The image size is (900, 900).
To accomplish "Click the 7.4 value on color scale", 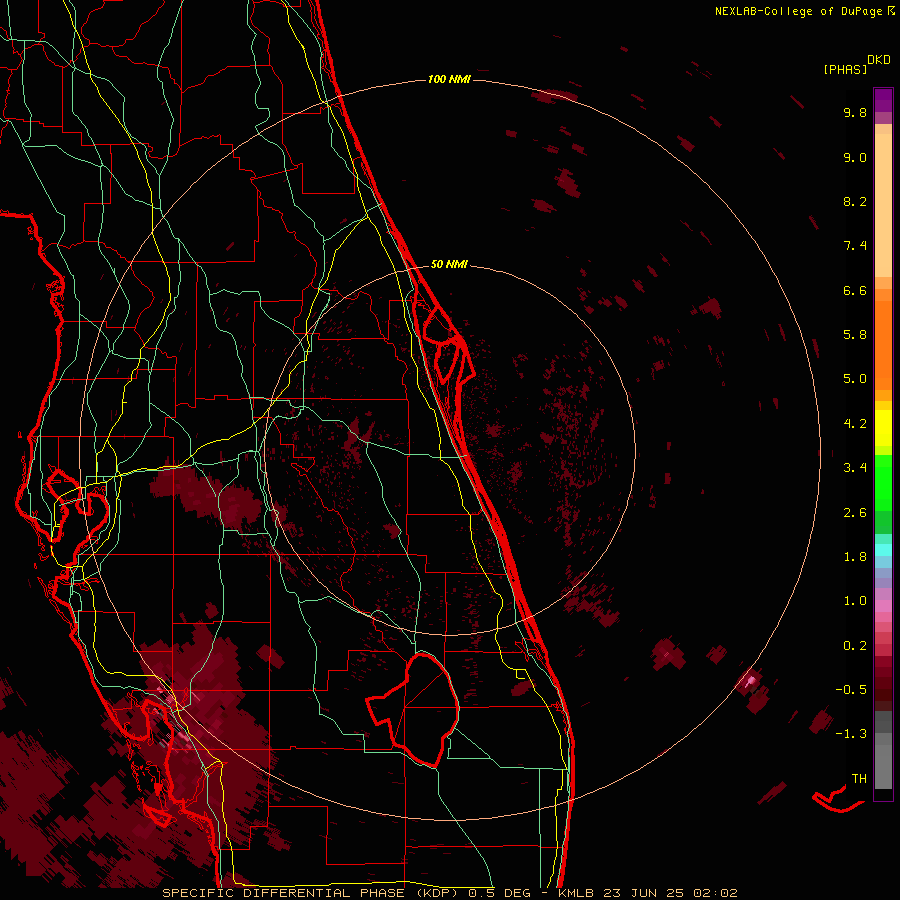I will (855, 246).
